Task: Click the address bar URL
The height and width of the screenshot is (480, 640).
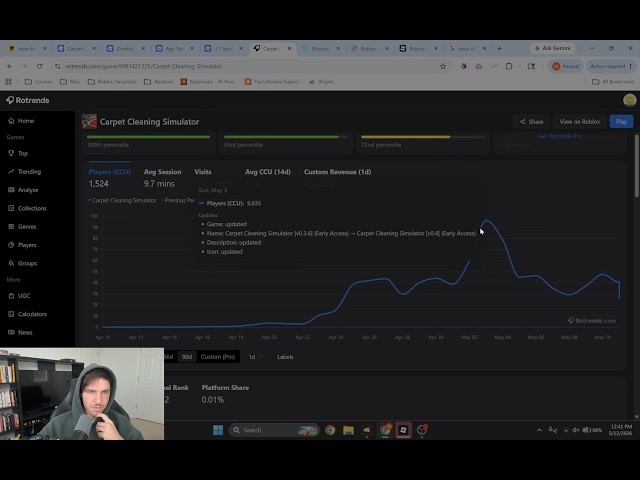Action: 144,66
